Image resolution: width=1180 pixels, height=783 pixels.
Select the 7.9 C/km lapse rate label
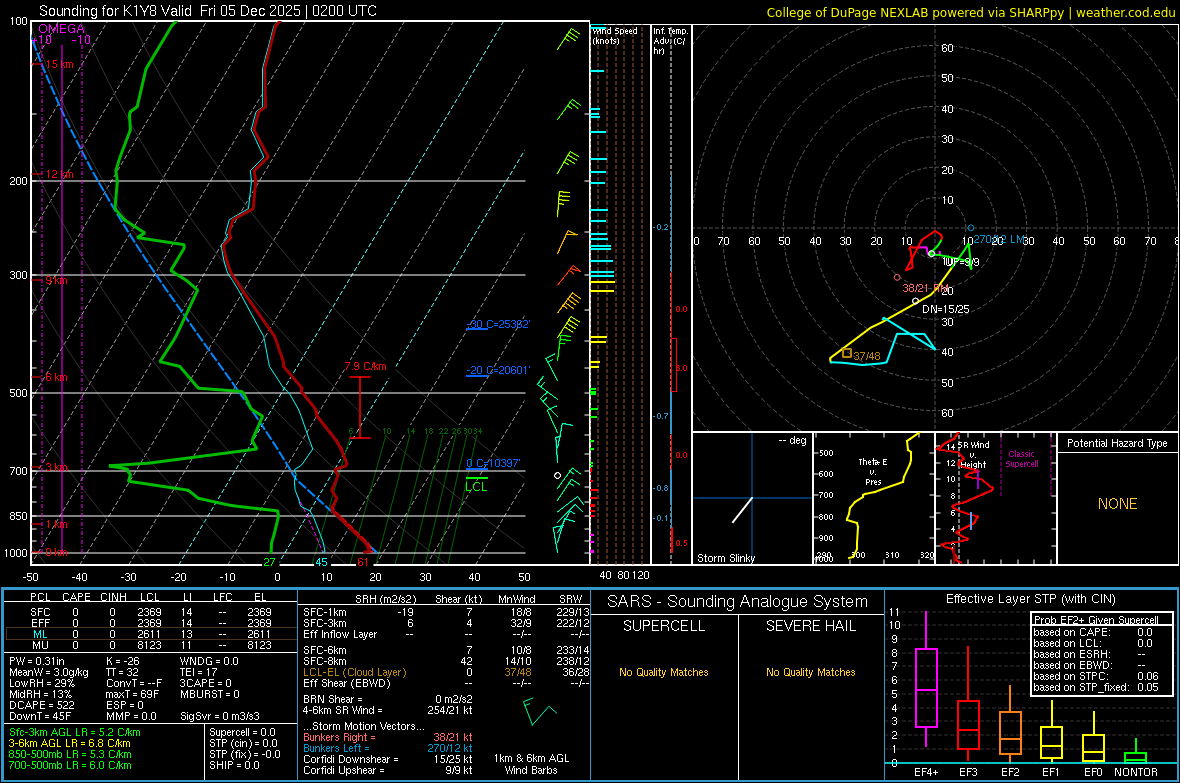point(366,366)
